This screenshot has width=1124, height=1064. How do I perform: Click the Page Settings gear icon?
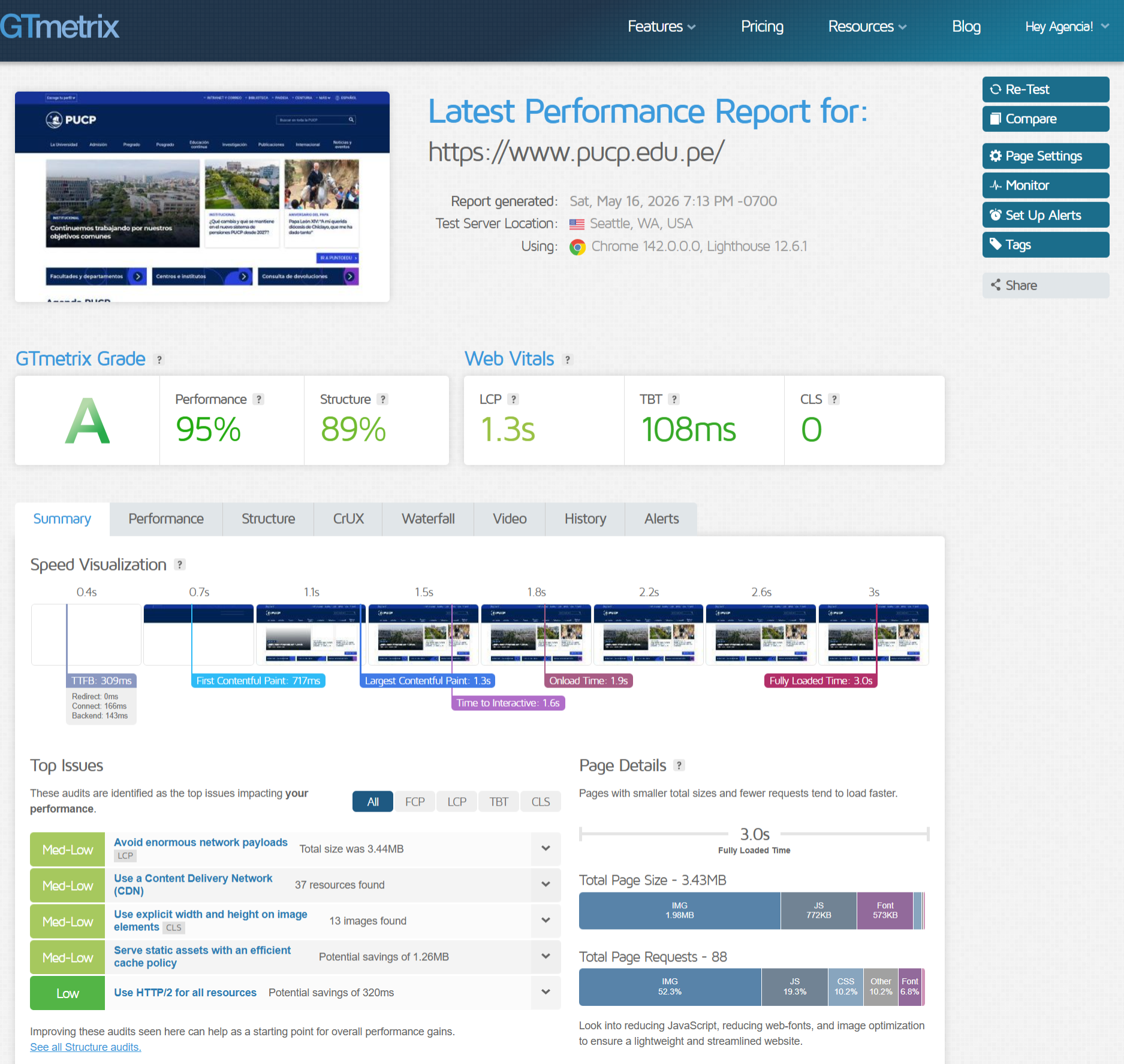click(x=996, y=156)
